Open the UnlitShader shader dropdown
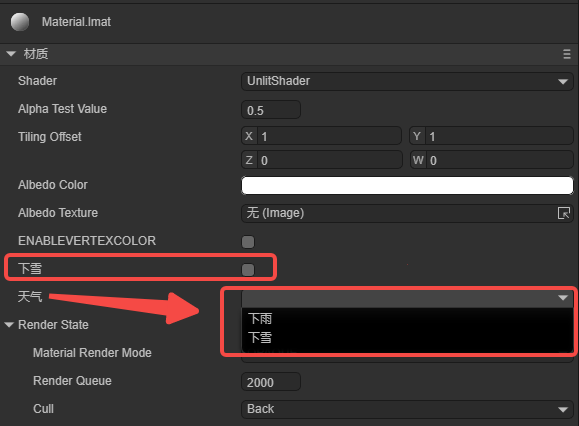The image size is (579, 426). 407,81
